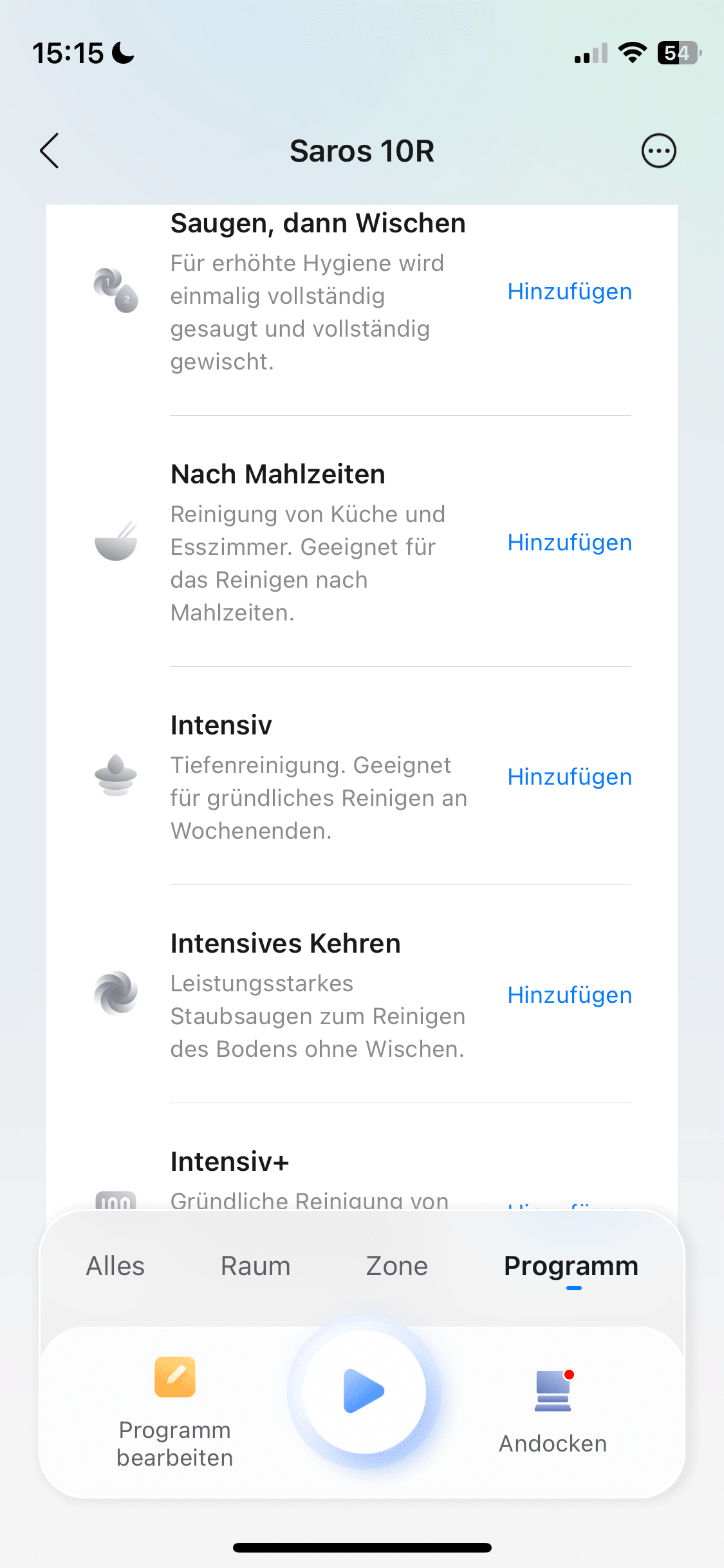
Task: Switch to the Raum tab
Action: (x=255, y=1266)
